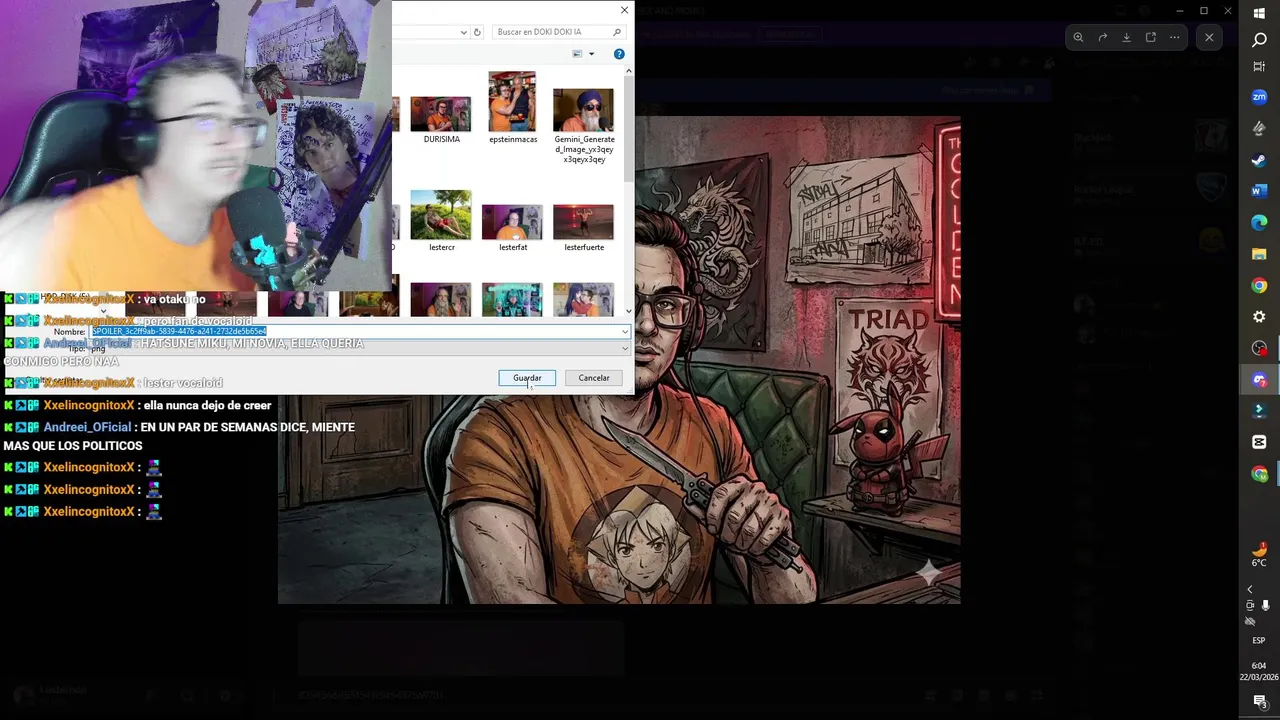This screenshot has width=1280, height=720.
Task: Open the three-dots more options menu in viewer
Action: pos(1174,37)
